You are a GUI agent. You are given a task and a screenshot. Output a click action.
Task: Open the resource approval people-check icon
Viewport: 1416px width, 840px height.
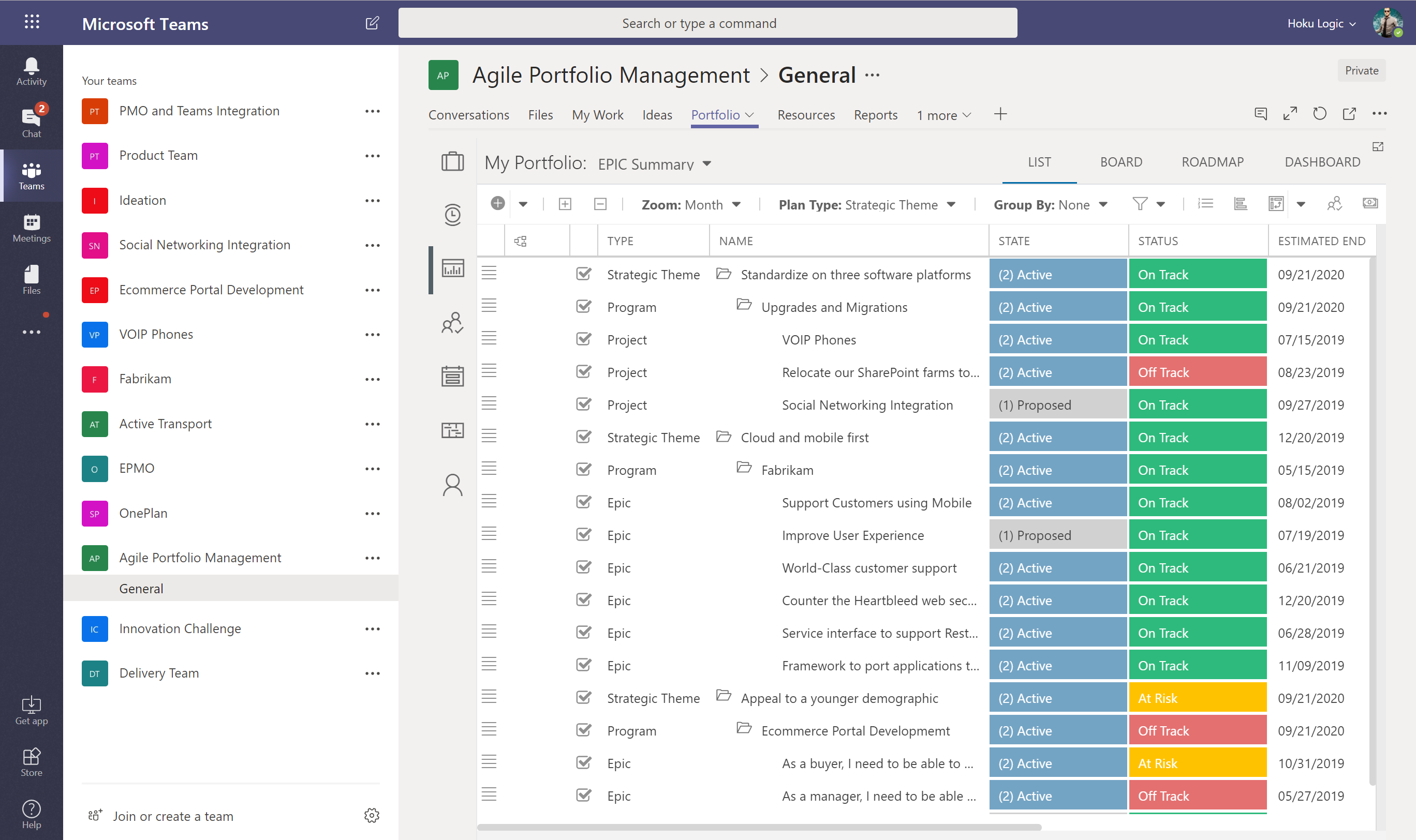[x=452, y=323]
